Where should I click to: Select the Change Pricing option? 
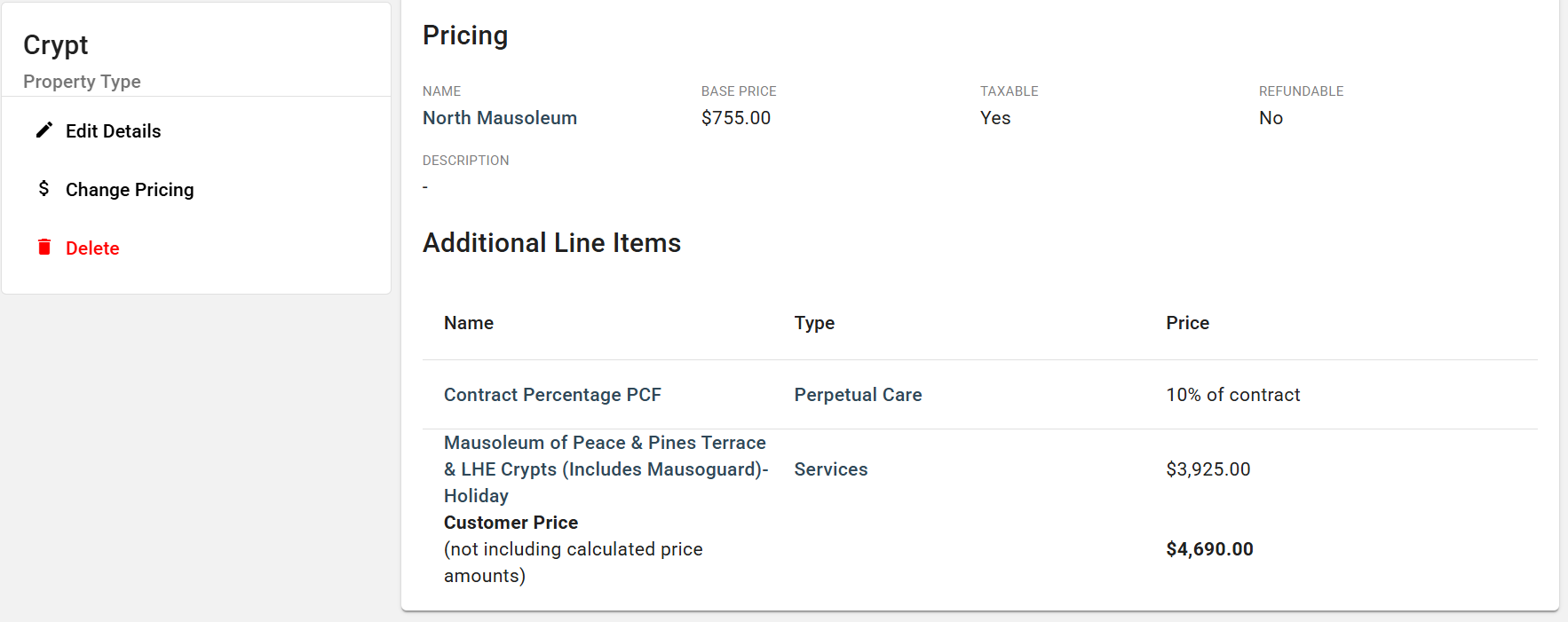coord(130,190)
